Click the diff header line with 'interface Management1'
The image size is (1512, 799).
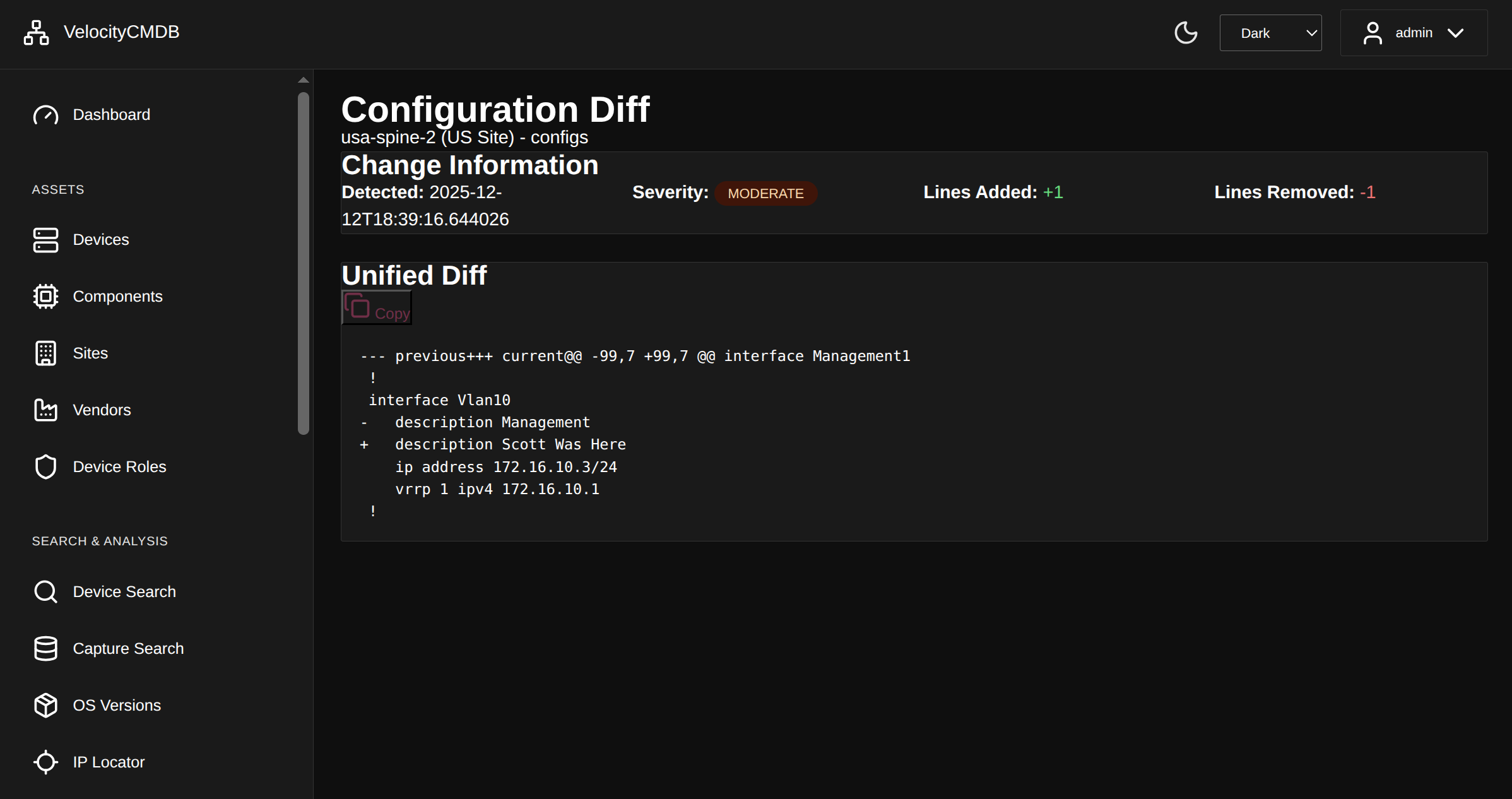[x=635, y=356]
